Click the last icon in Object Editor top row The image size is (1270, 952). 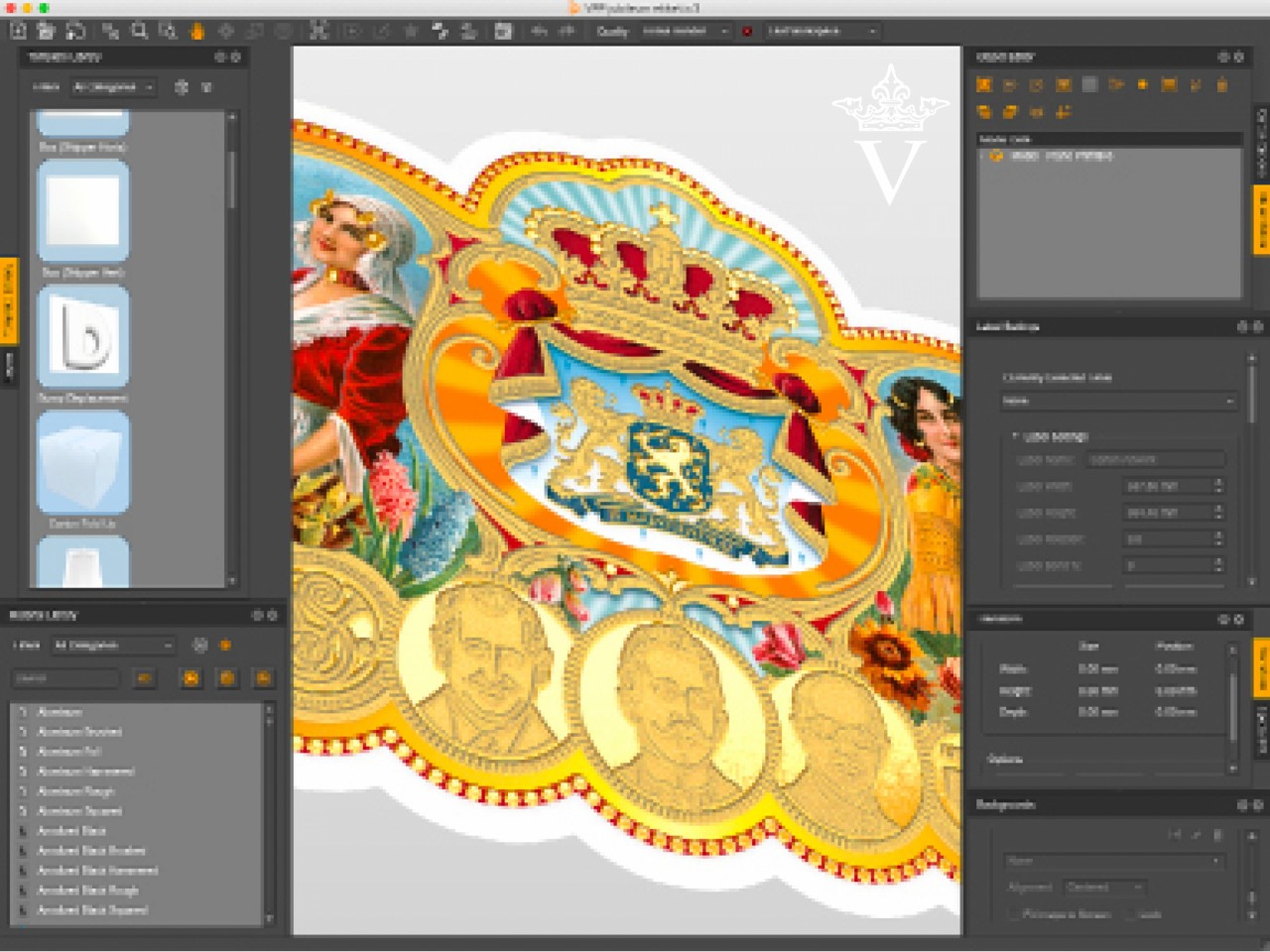pyautogui.click(x=1221, y=85)
